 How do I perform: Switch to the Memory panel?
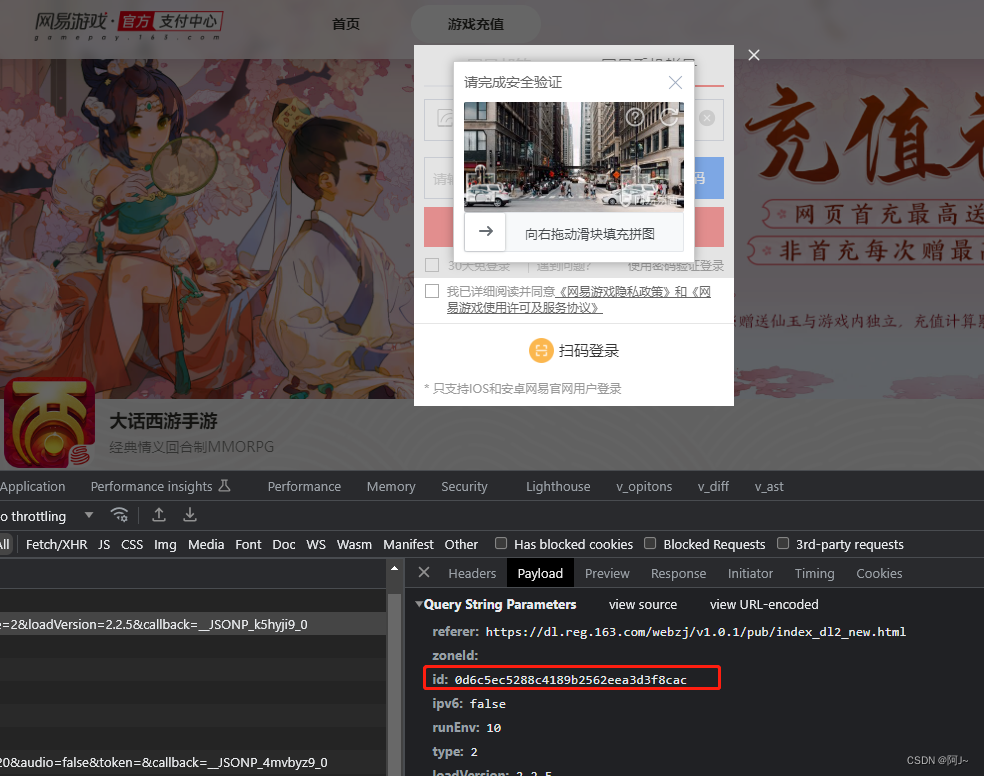(x=391, y=487)
